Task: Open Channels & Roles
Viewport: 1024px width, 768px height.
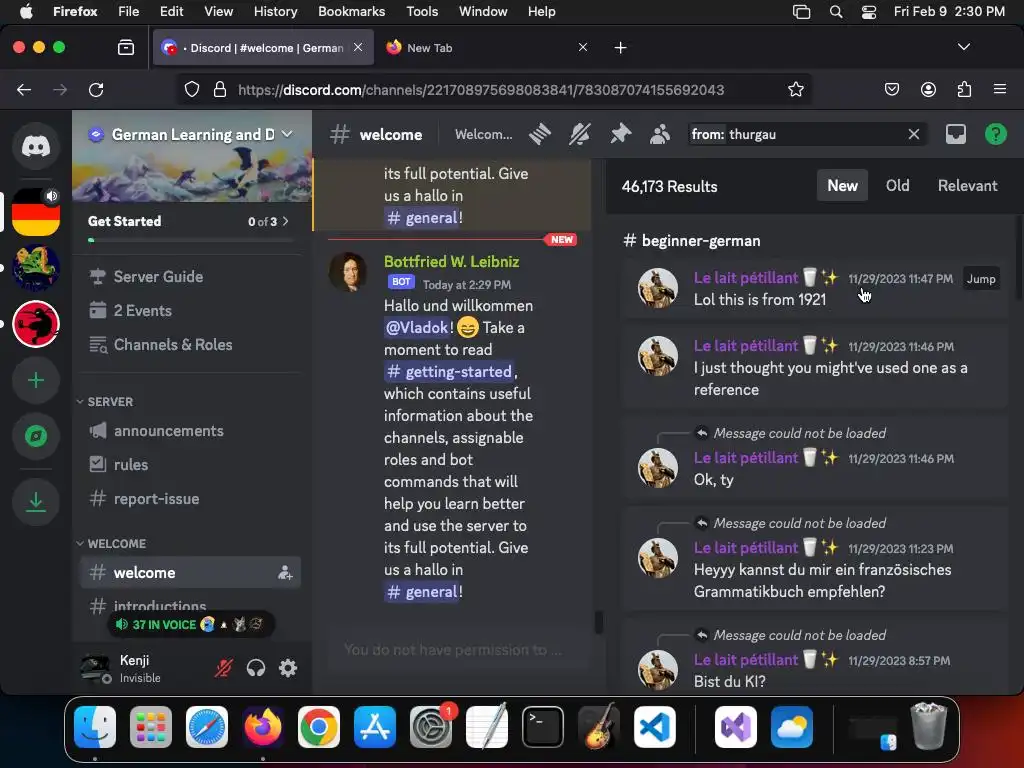Action: tap(189, 345)
